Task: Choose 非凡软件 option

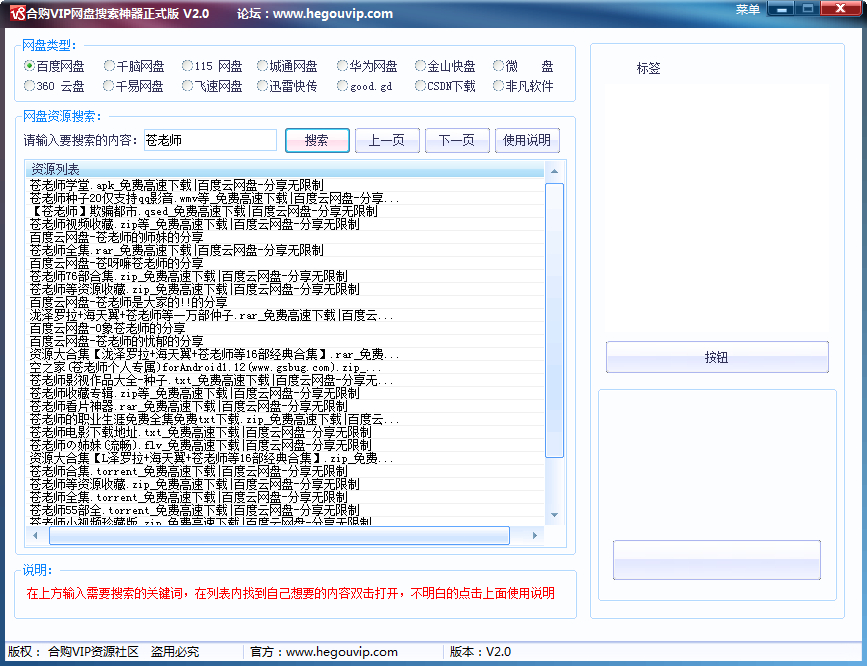Action: [x=523, y=86]
